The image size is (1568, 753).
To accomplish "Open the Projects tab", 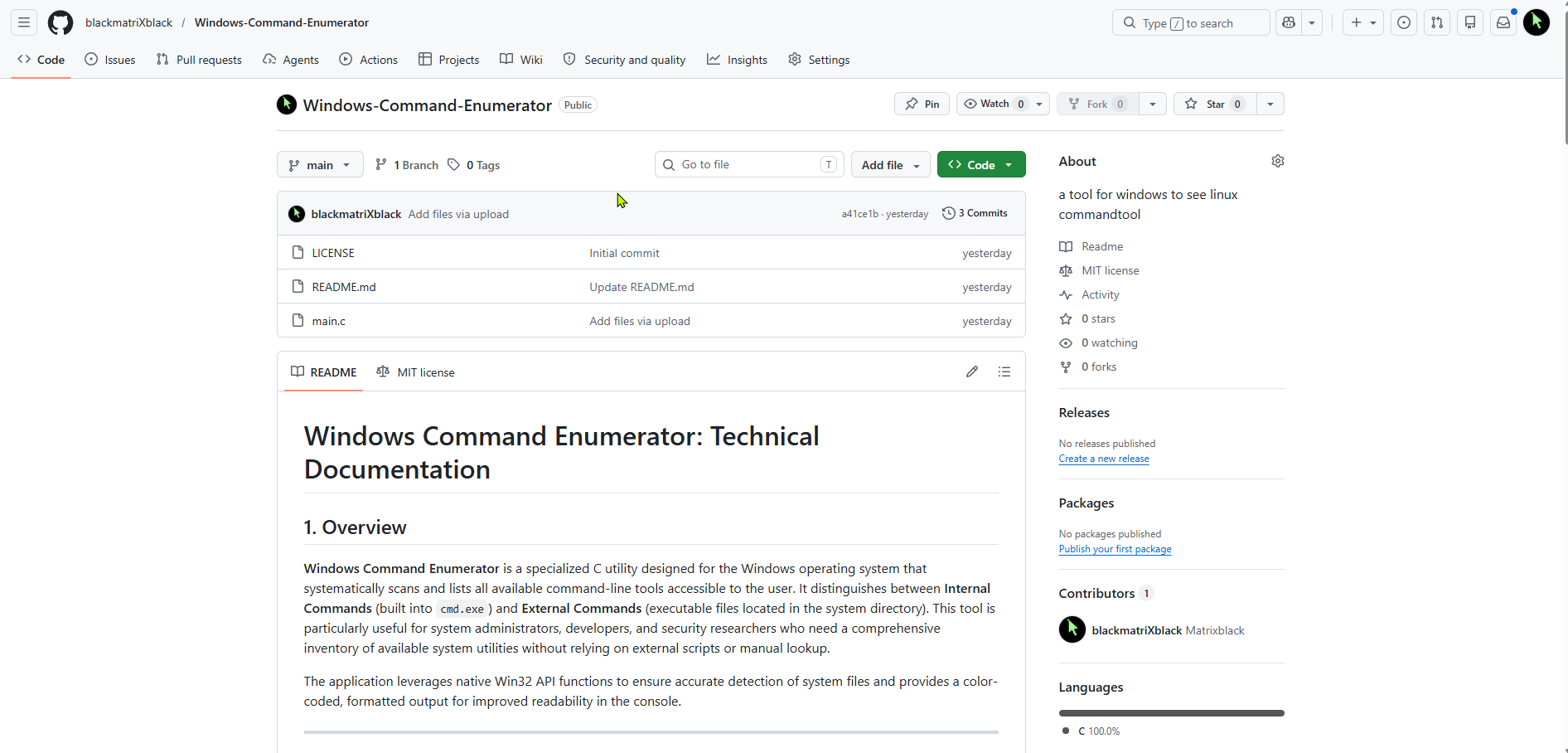I will point(449,60).
